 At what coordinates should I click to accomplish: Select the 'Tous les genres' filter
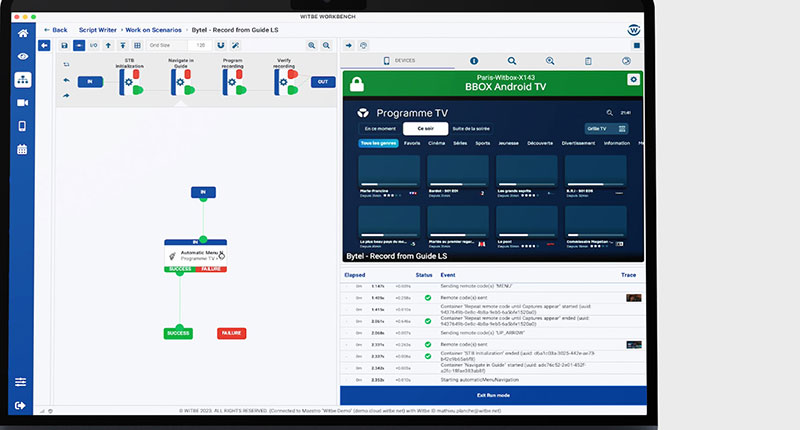click(x=378, y=143)
